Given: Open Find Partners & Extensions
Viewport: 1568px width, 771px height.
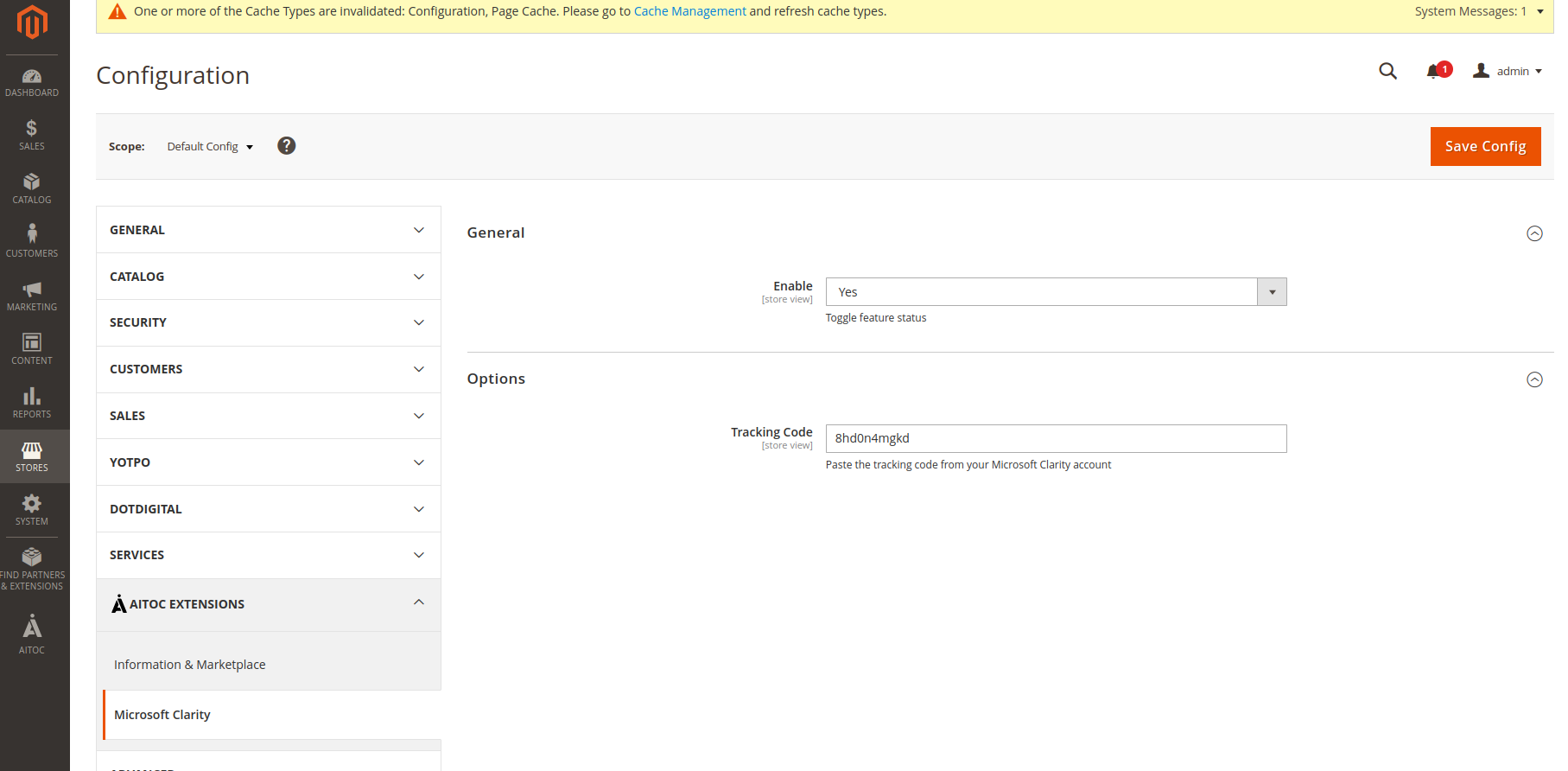Looking at the screenshot, I should point(32,570).
